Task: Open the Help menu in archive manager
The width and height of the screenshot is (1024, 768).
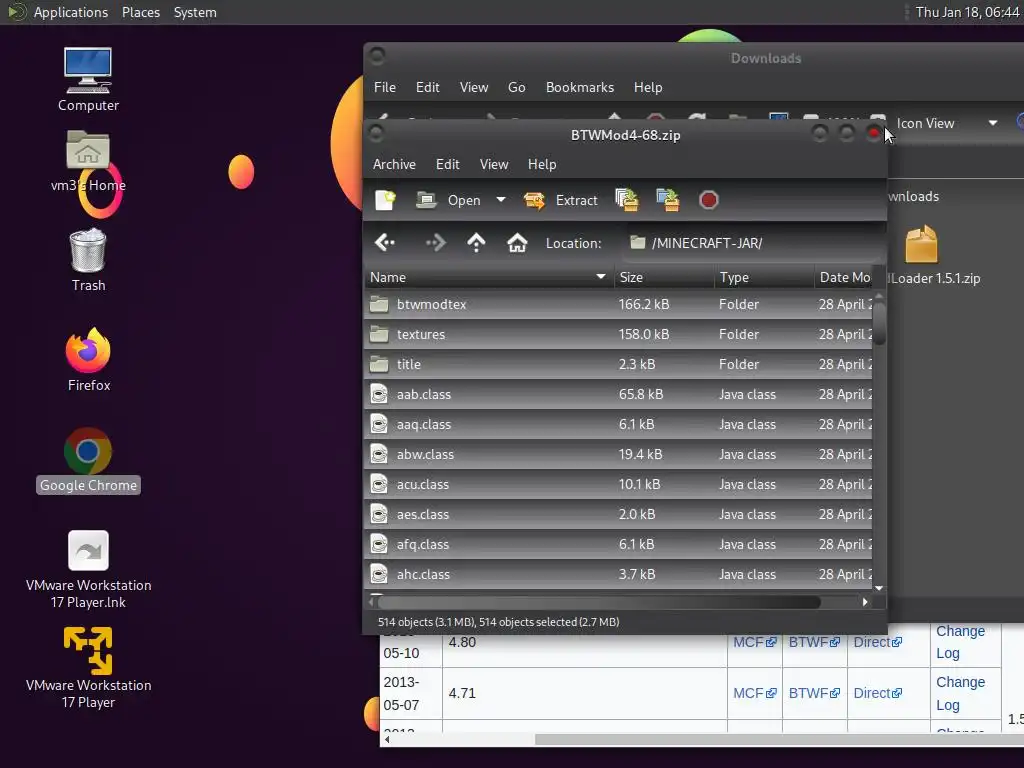Action: 542,165
